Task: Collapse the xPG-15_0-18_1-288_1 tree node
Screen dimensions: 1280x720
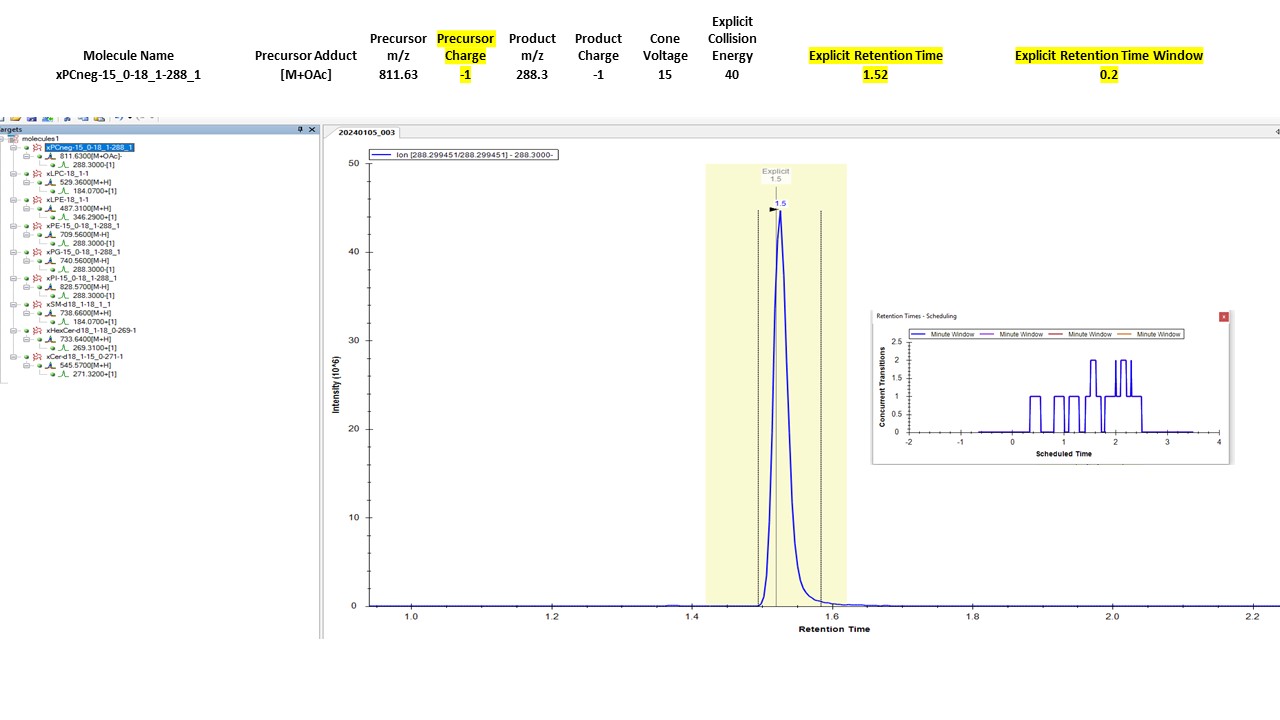Action: click(x=14, y=252)
